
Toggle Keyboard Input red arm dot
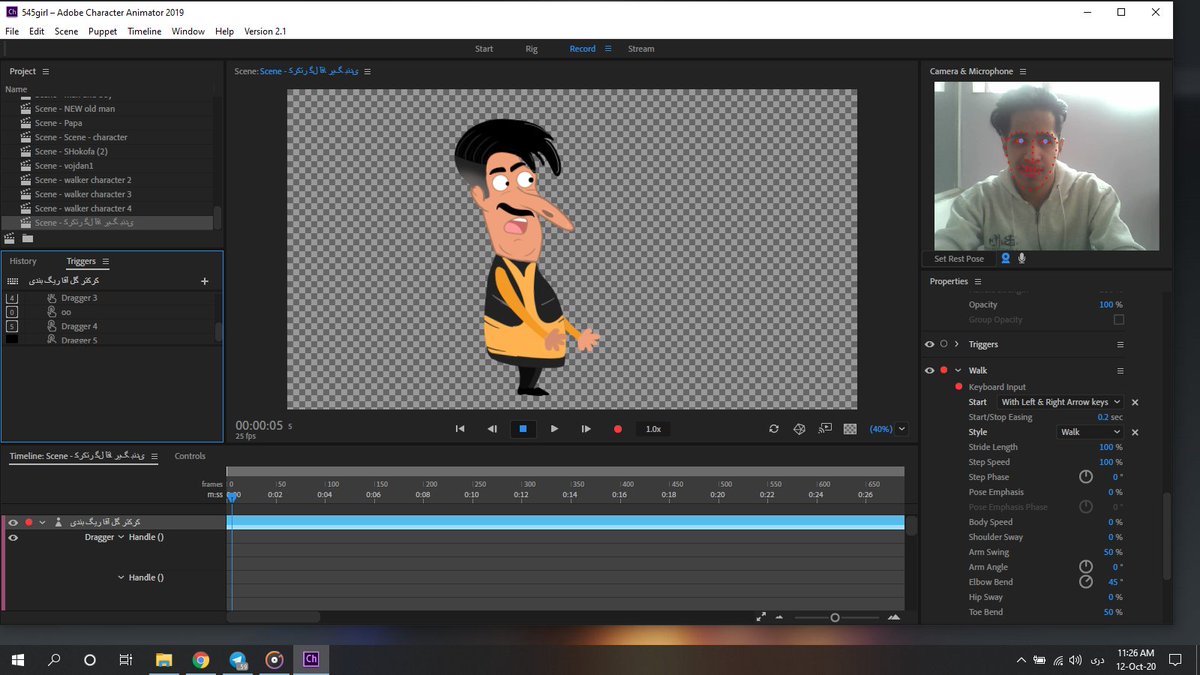[x=959, y=387]
